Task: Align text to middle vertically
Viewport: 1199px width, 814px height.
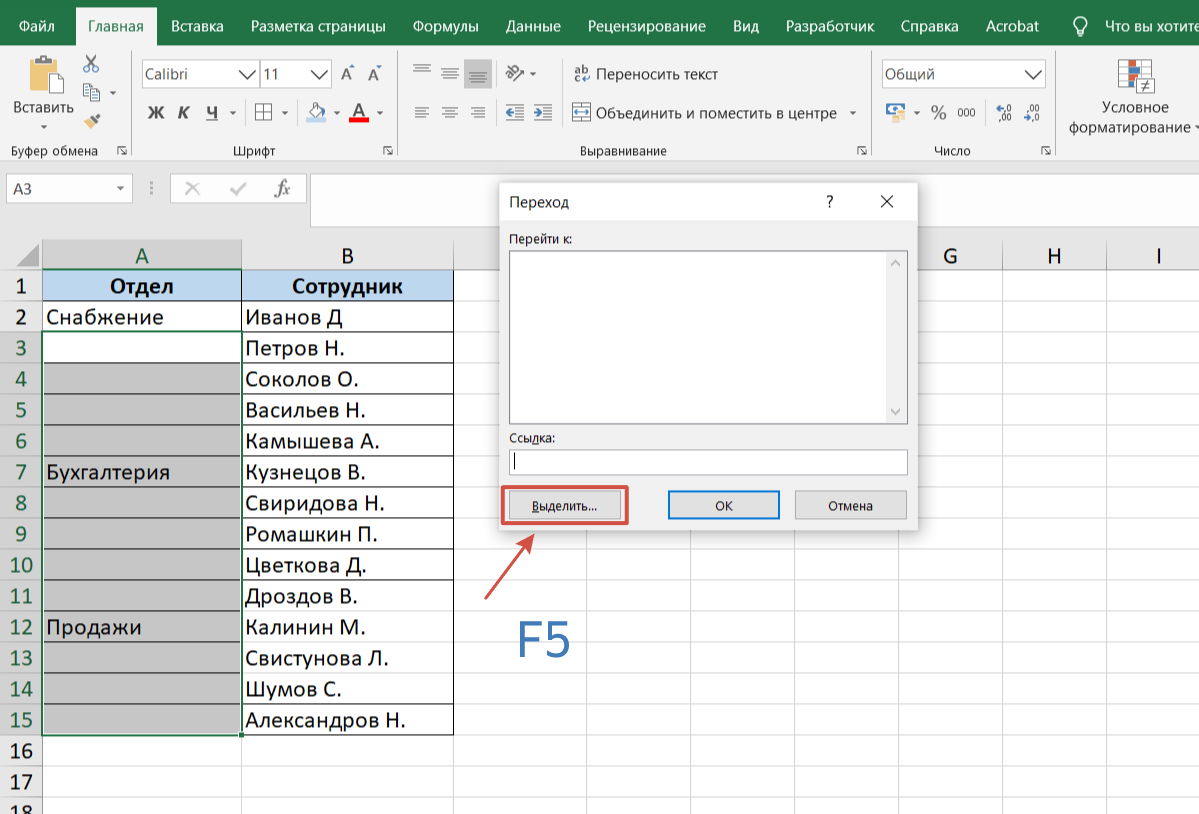Action: click(450, 74)
